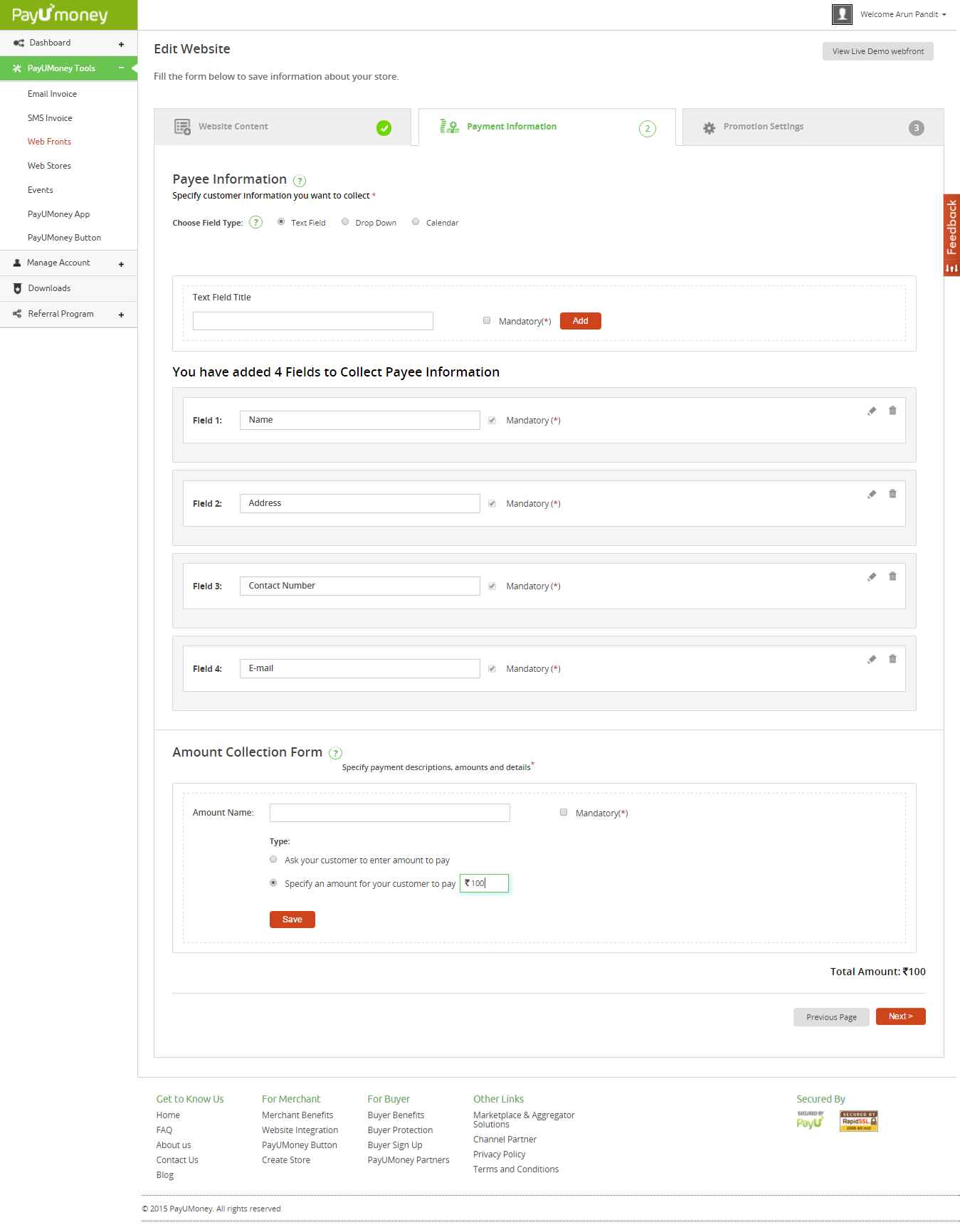Edit Field 3 Contact Number pencil icon
Image resolution: width=960 pixels, height=1232 pixels.
[872, 576]
